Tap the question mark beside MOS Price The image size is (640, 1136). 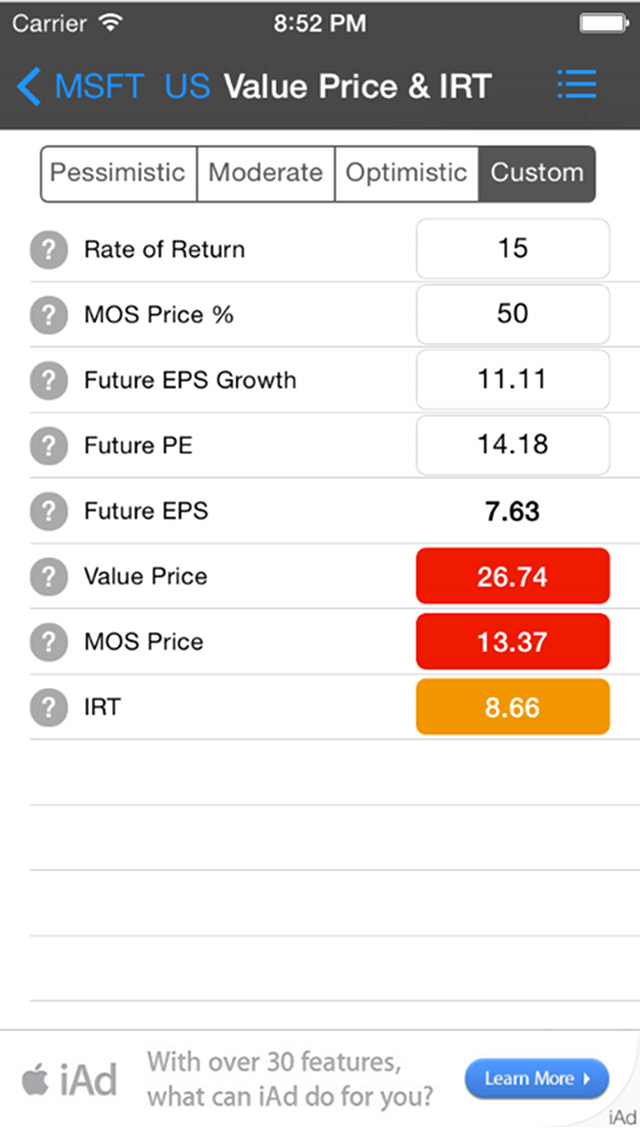pos(48,642)
